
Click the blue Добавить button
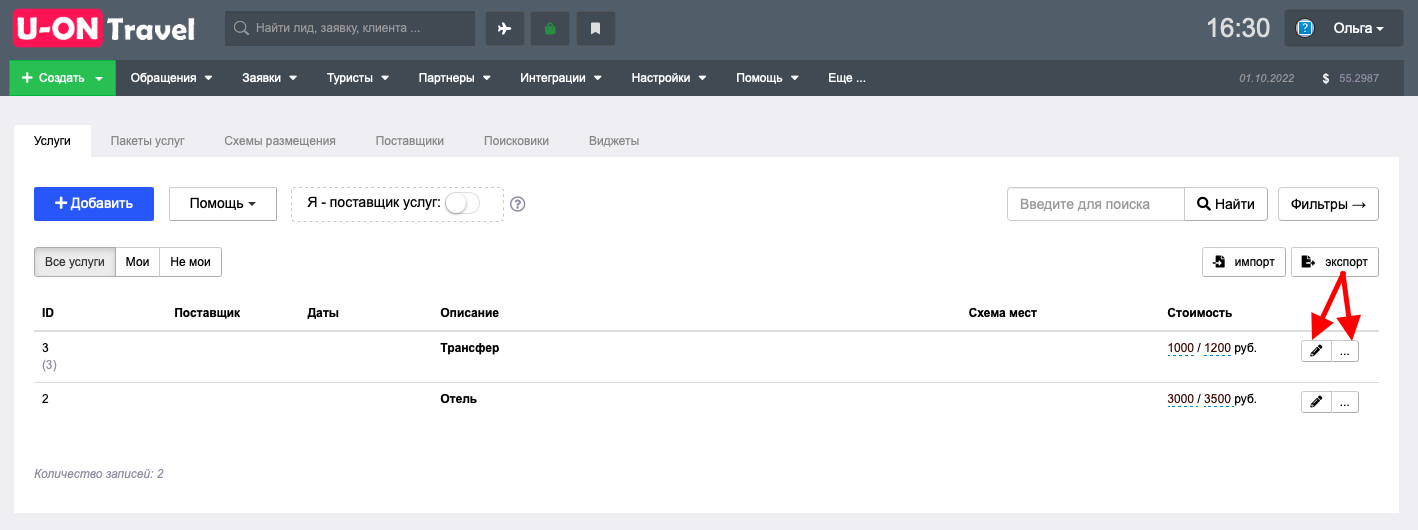tap(94, 204)
